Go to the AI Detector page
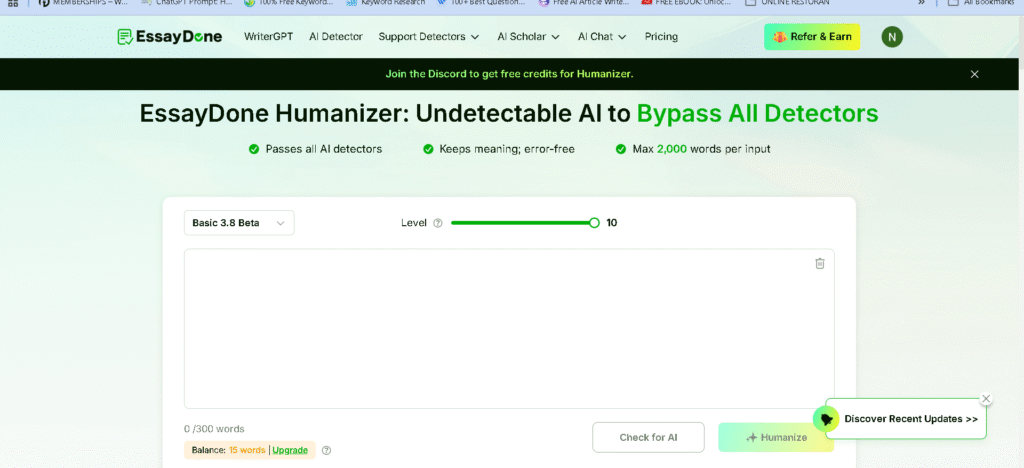This screenshot has width=1024, height=468. pyautogui.click(x=336, y=37)
